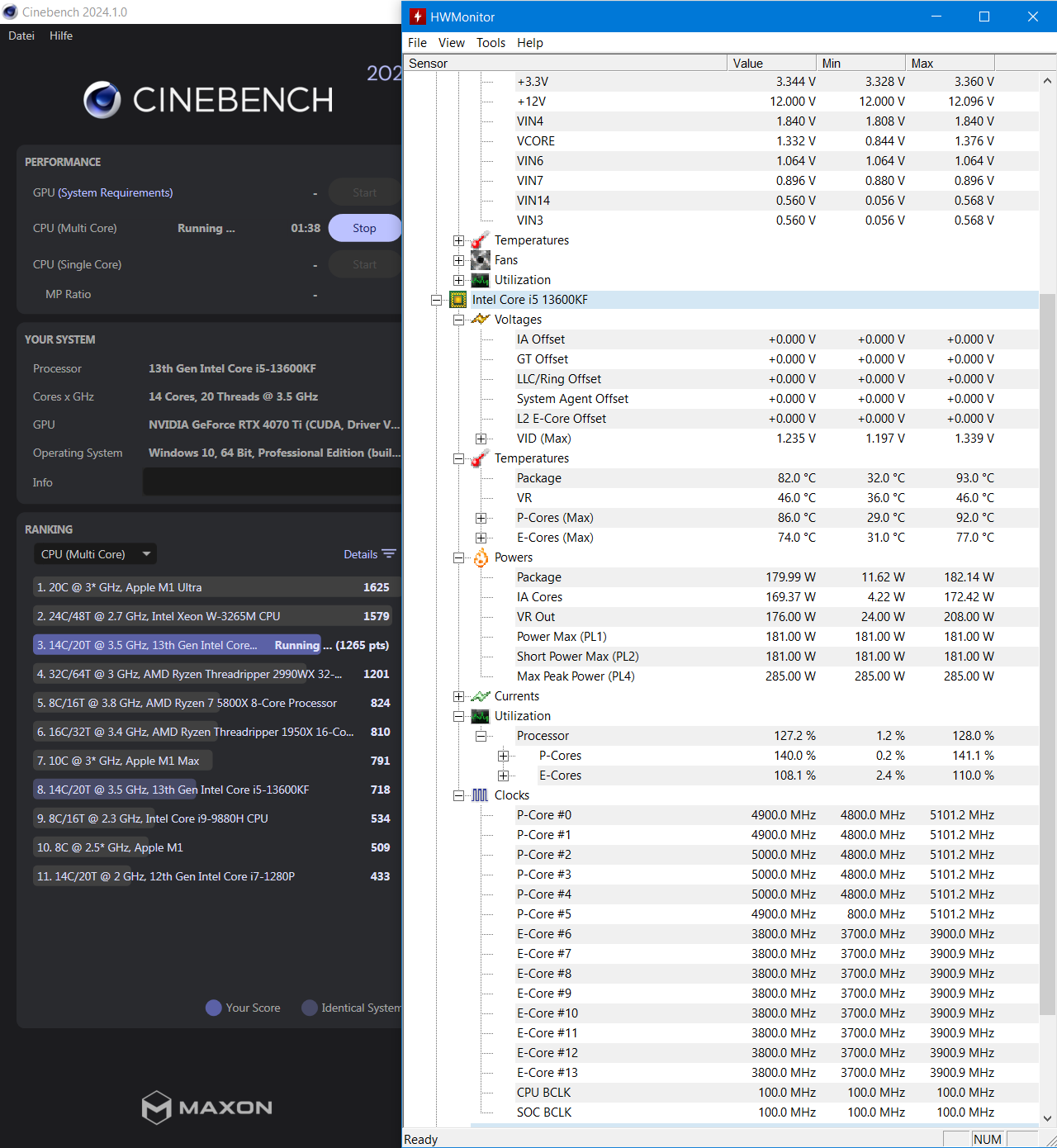Select the Apple M1 Ultra ranking bar

[216, 587]
